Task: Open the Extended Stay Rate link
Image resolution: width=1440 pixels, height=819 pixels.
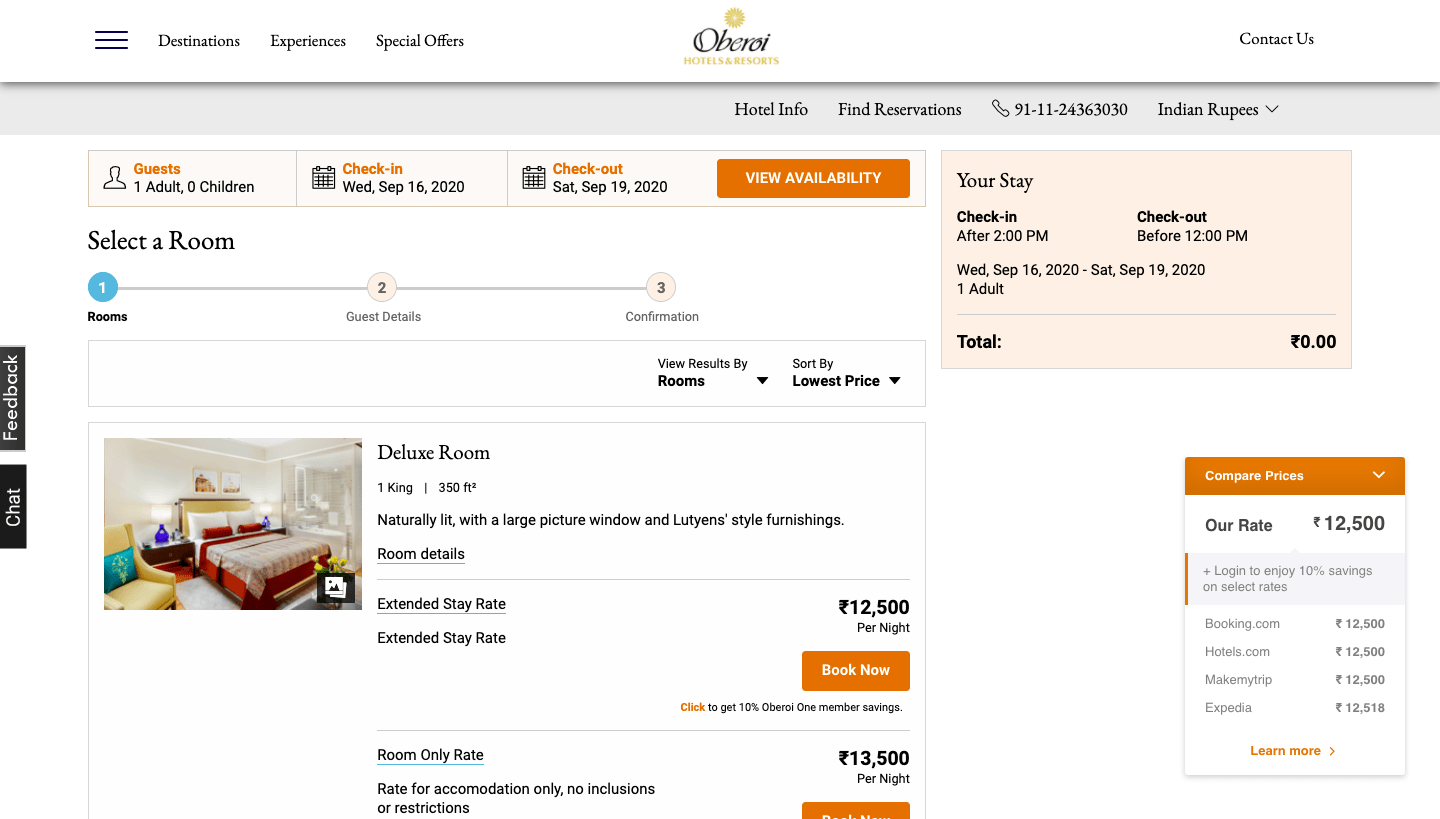Action: (x=441, y=604)
